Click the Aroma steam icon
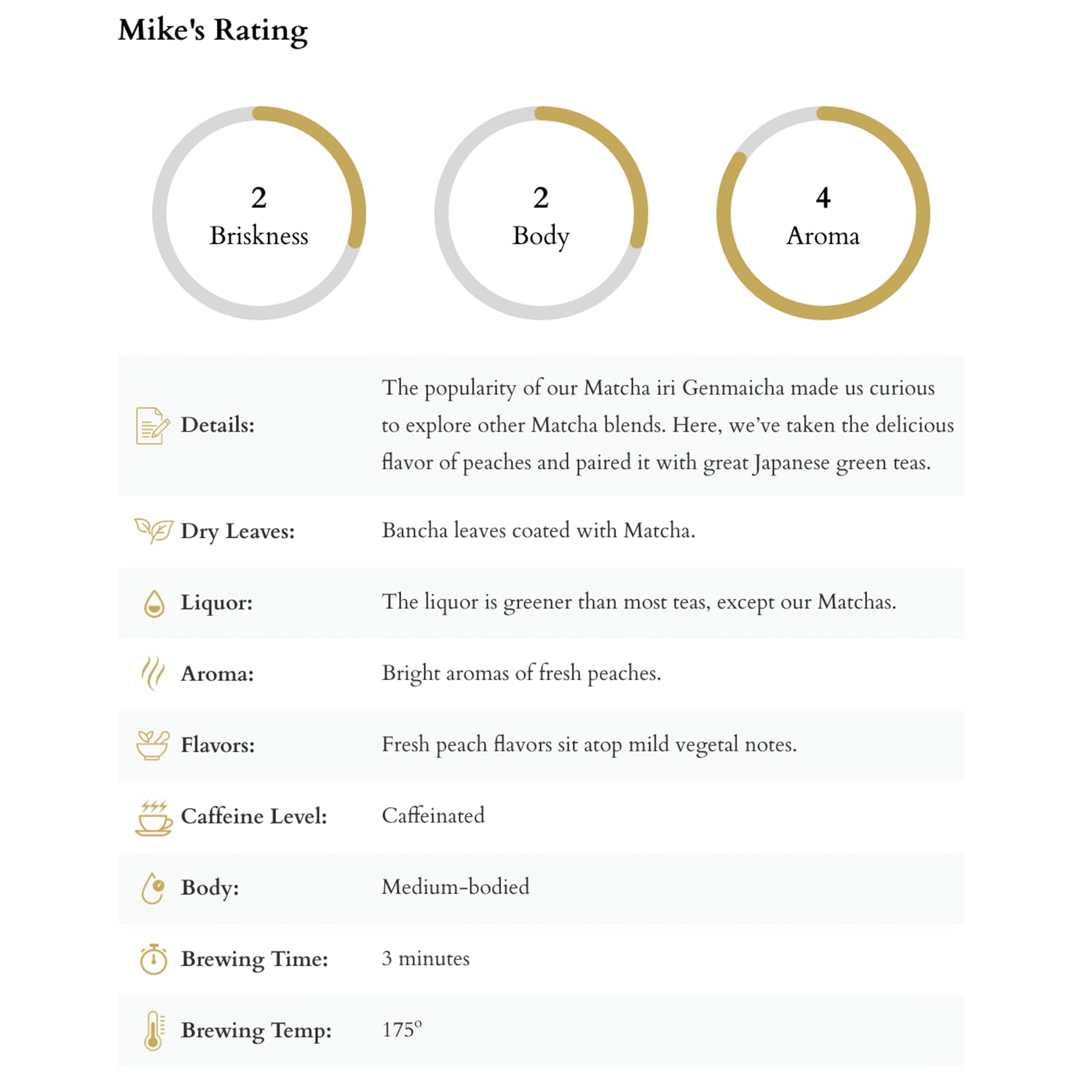 tap(152, 674)
